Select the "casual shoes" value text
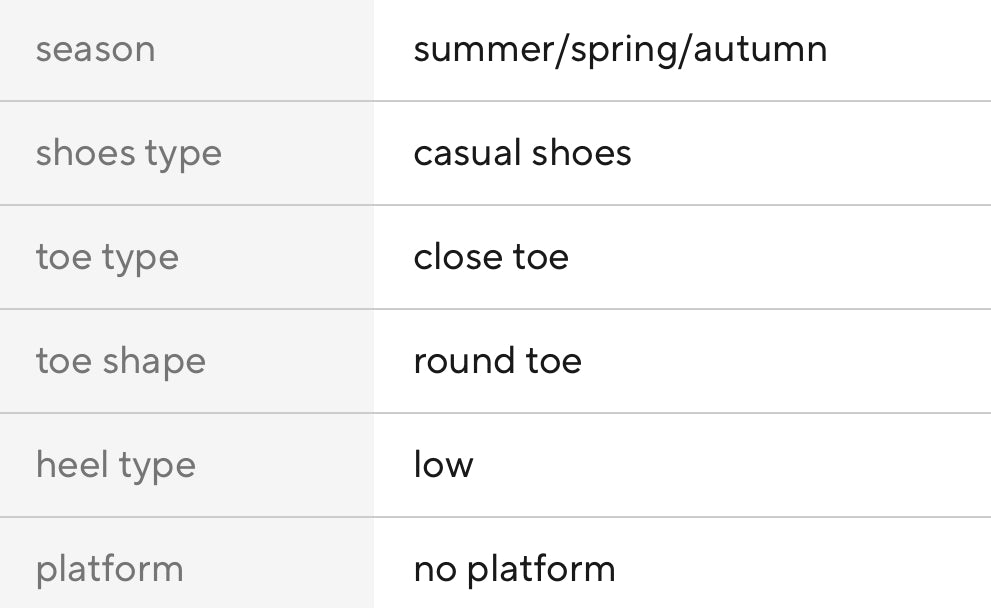Image resolution: width=991 pixels, height=608 pixels. [x=522, y=153]
